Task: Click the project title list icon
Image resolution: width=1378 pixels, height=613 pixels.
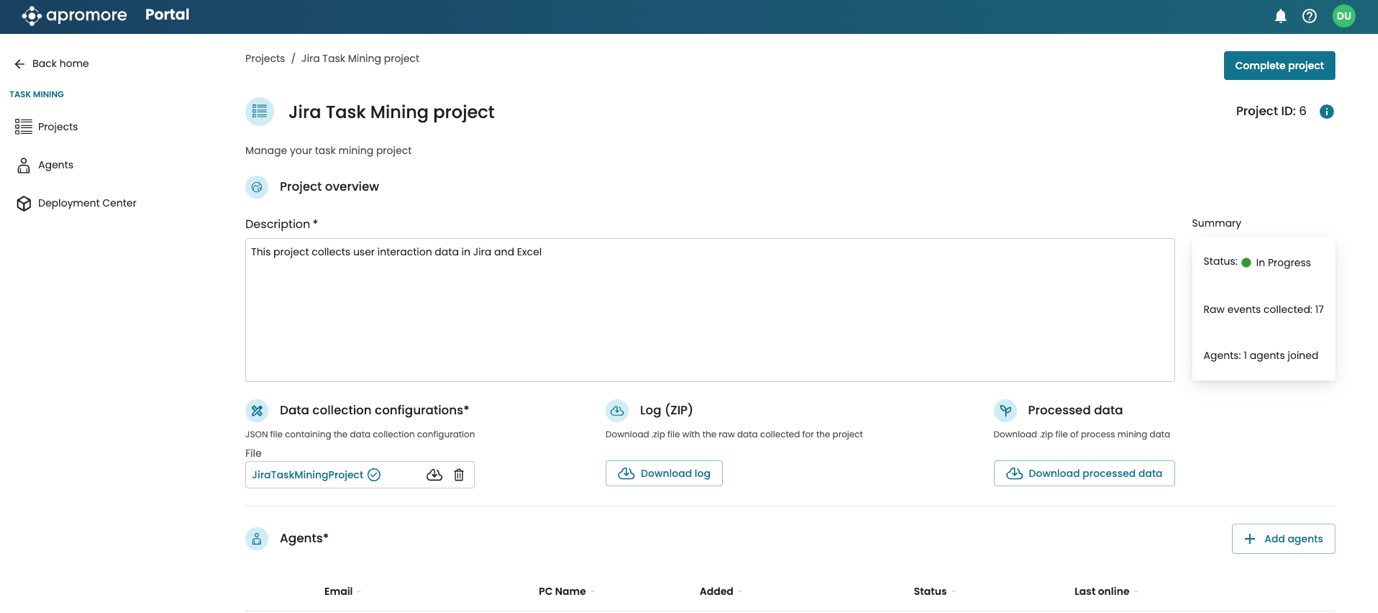Action: [259, 111]
